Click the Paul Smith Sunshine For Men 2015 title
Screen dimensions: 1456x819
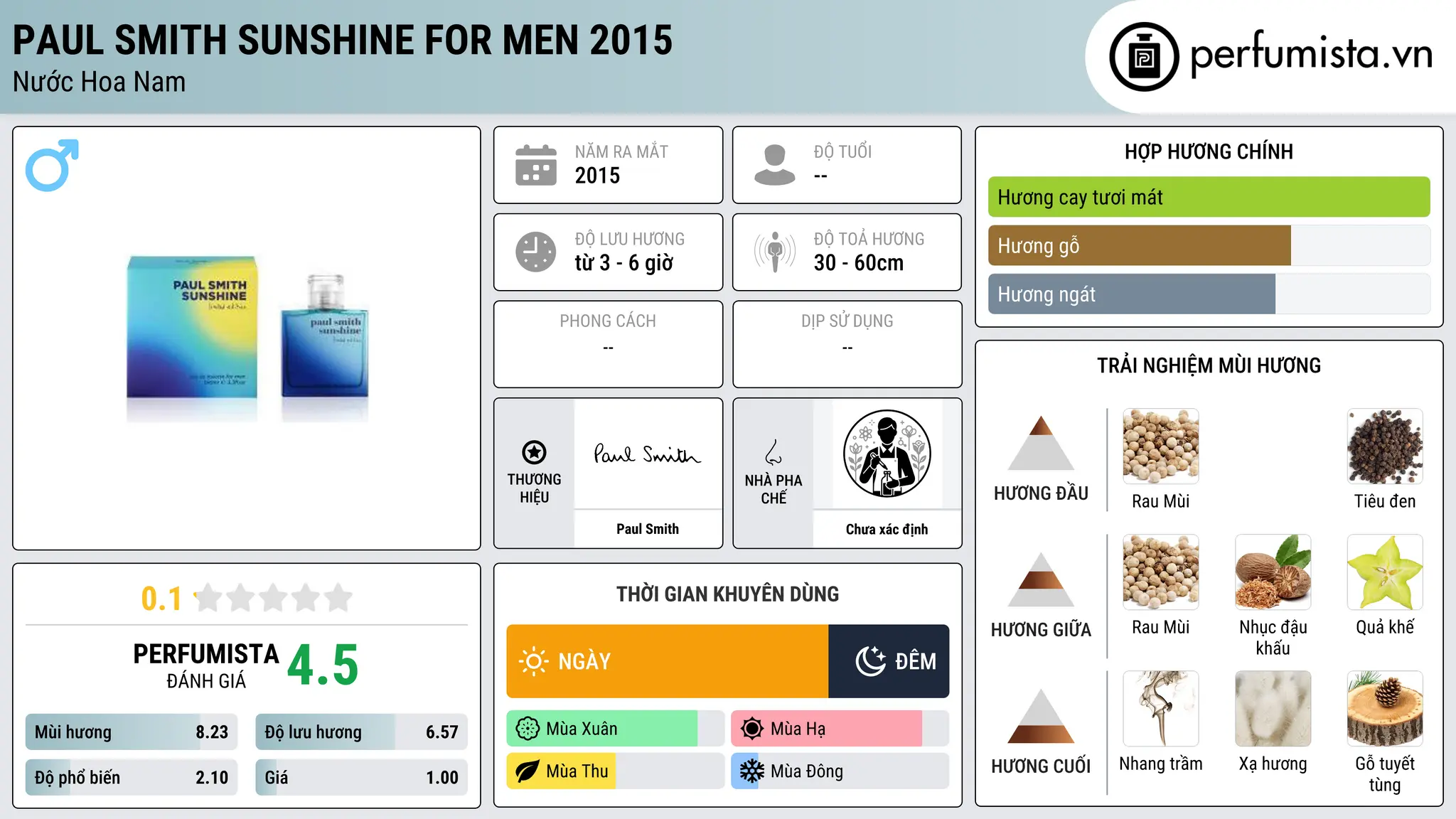click(x=343, y=40)
